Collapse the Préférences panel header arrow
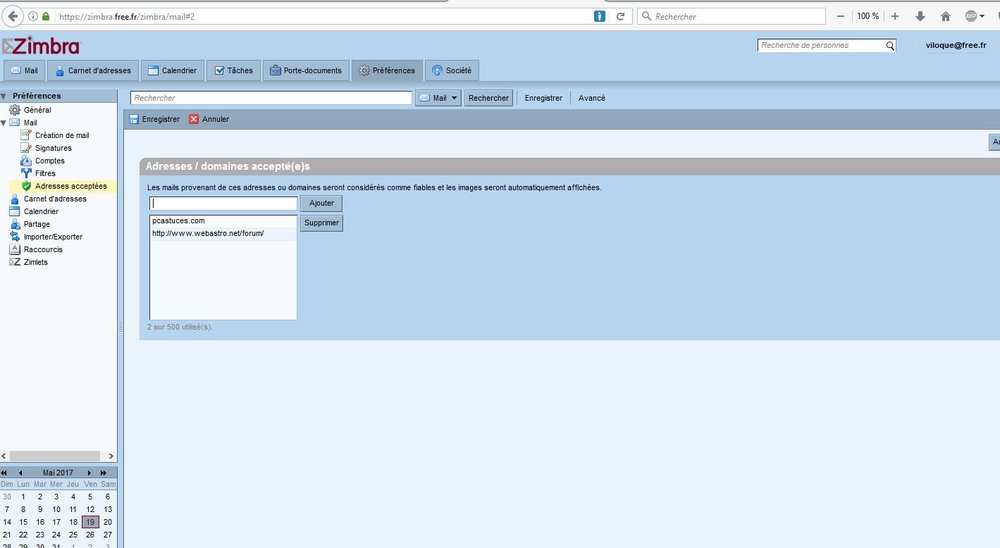Screen dimensions: 1000x548 [4, 96]
